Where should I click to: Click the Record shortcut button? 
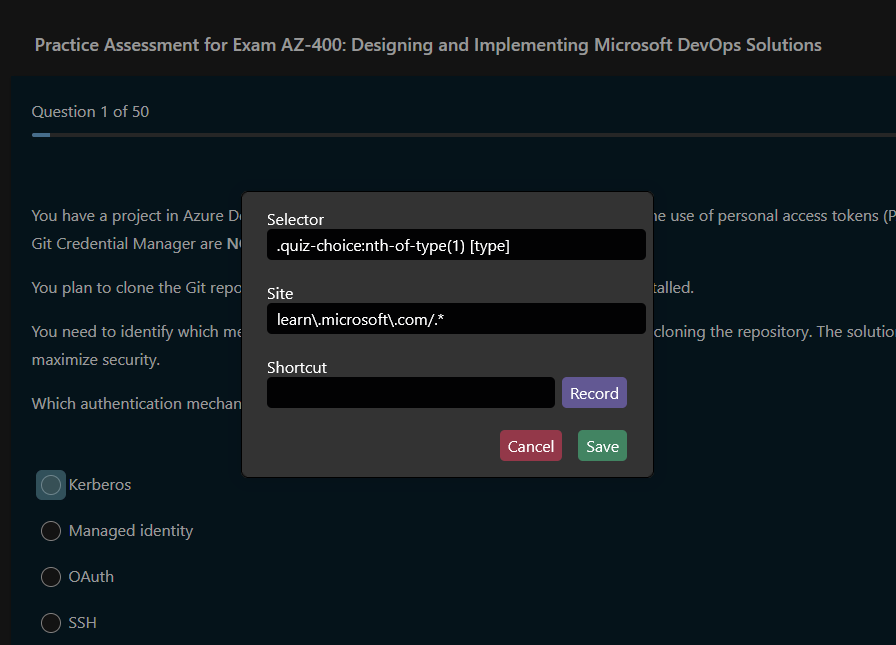tap(594, 392)
